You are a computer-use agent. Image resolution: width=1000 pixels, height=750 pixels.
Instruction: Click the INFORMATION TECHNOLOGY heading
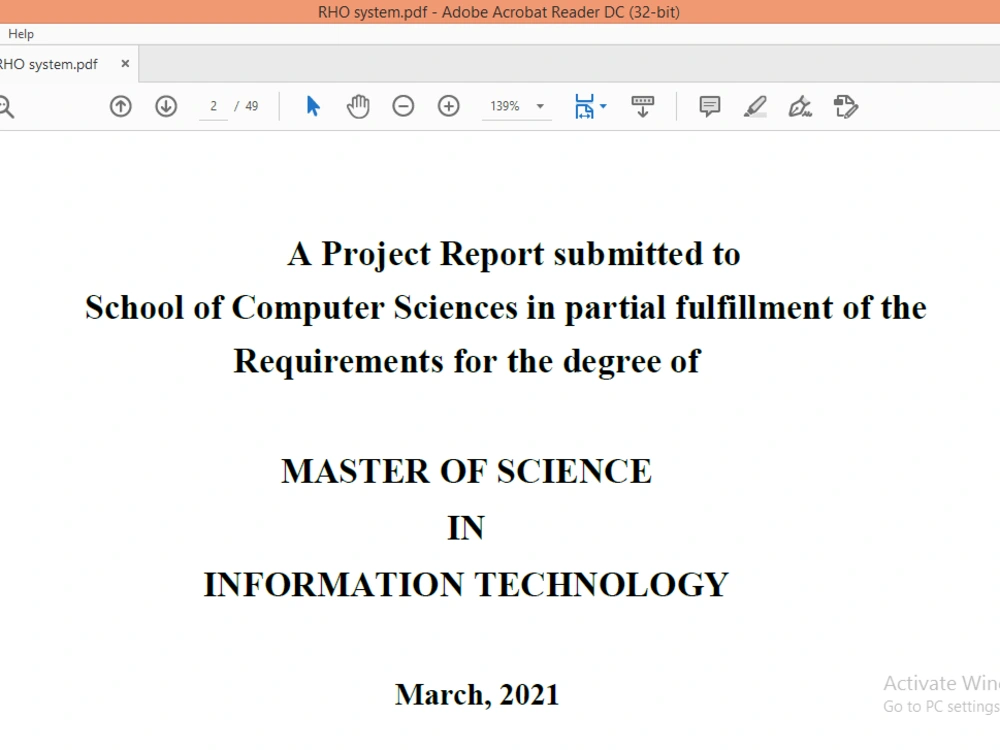(466, 584)
